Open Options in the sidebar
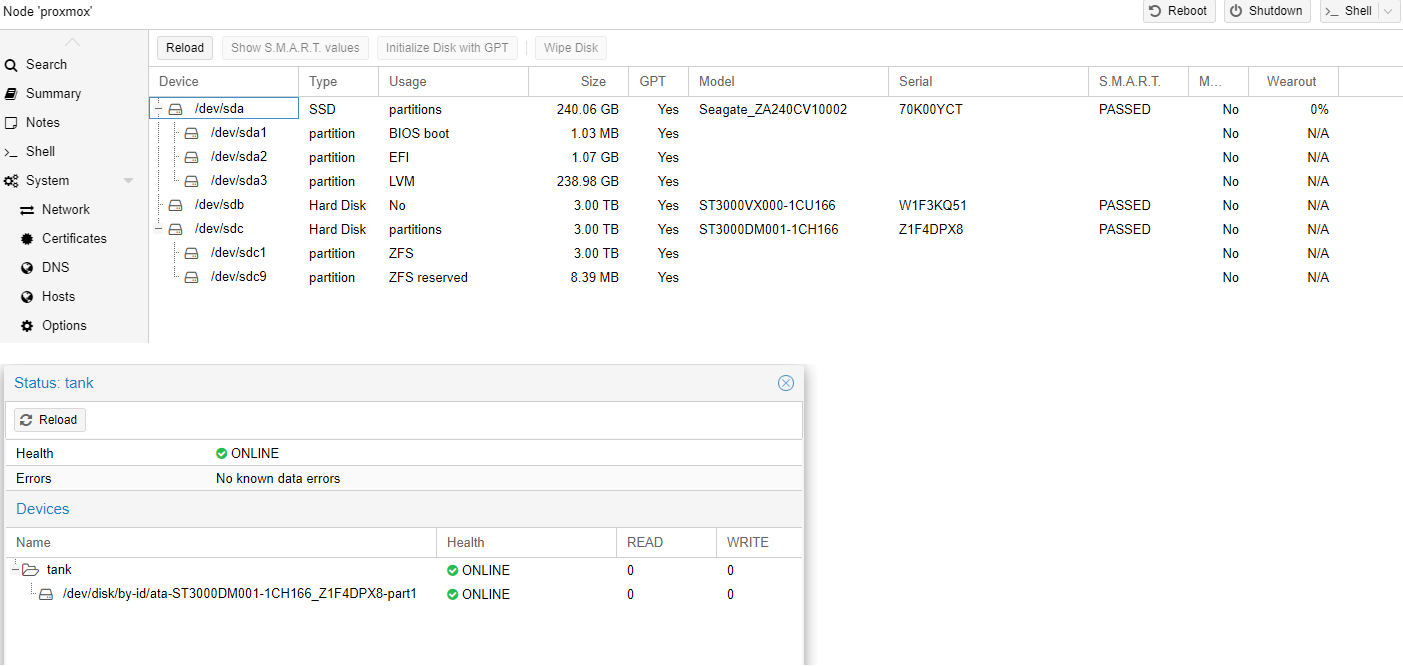The height and width of the screenshot is (666, 1403). pyautogui.click(x=64, y=325)
